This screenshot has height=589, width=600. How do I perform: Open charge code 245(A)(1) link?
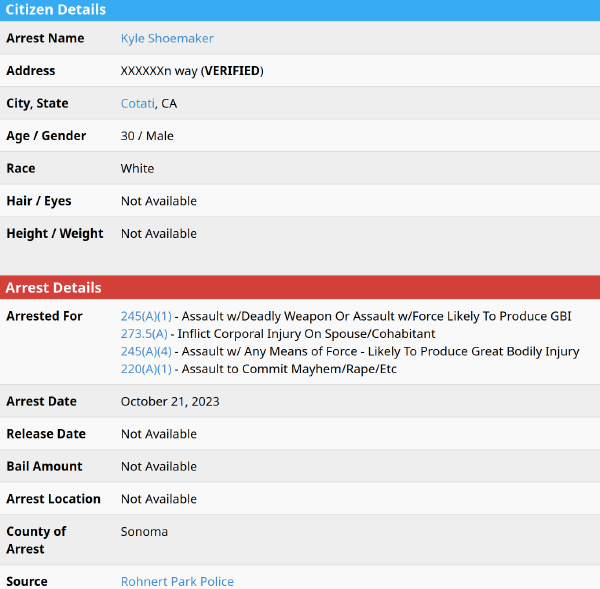146,317
